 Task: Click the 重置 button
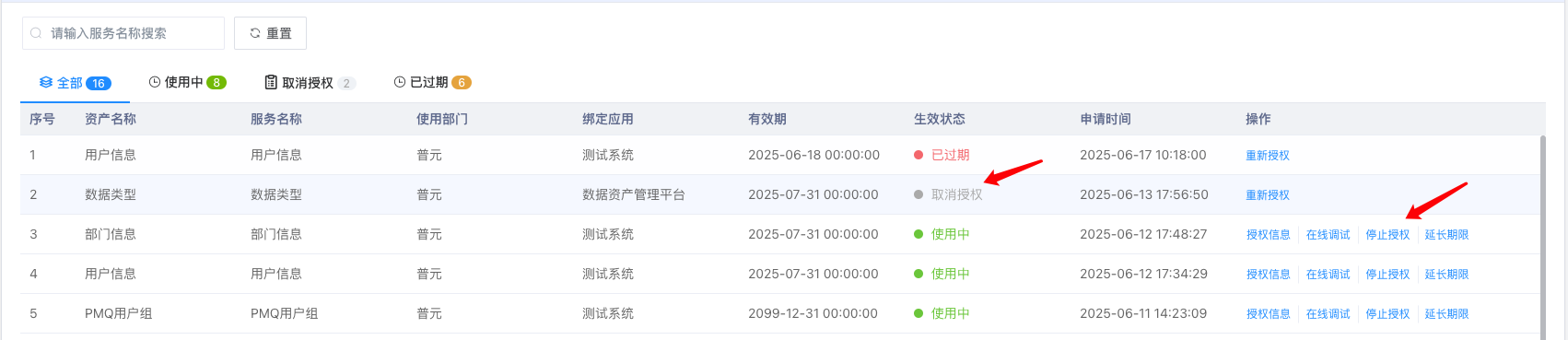[270, 33]
